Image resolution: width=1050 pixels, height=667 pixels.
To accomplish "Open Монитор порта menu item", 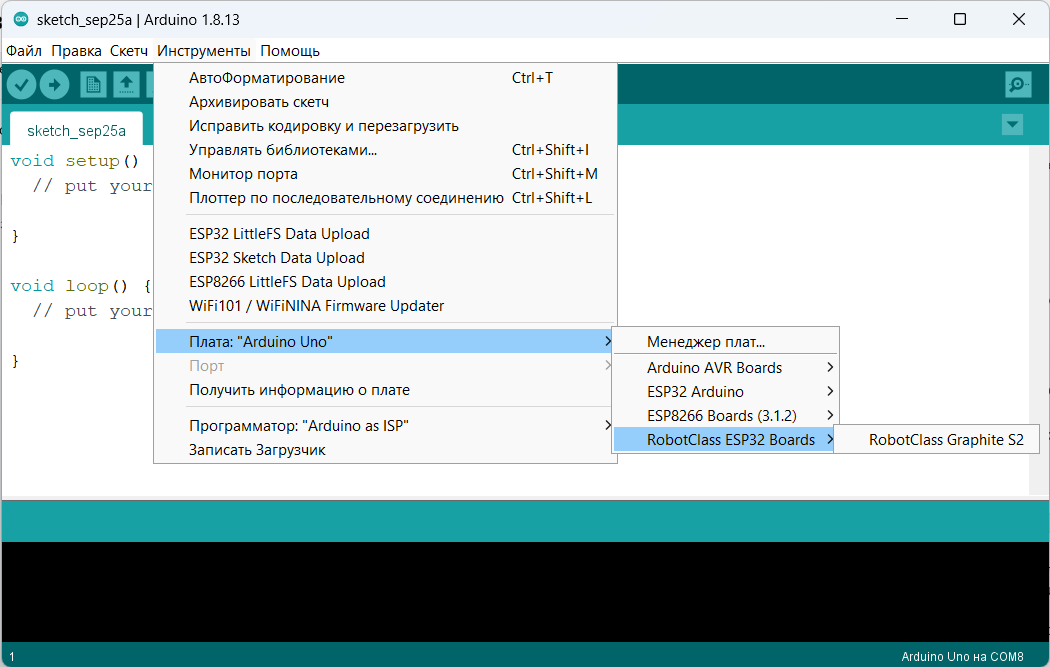I will pyautogui.click(x=384, y=174).
